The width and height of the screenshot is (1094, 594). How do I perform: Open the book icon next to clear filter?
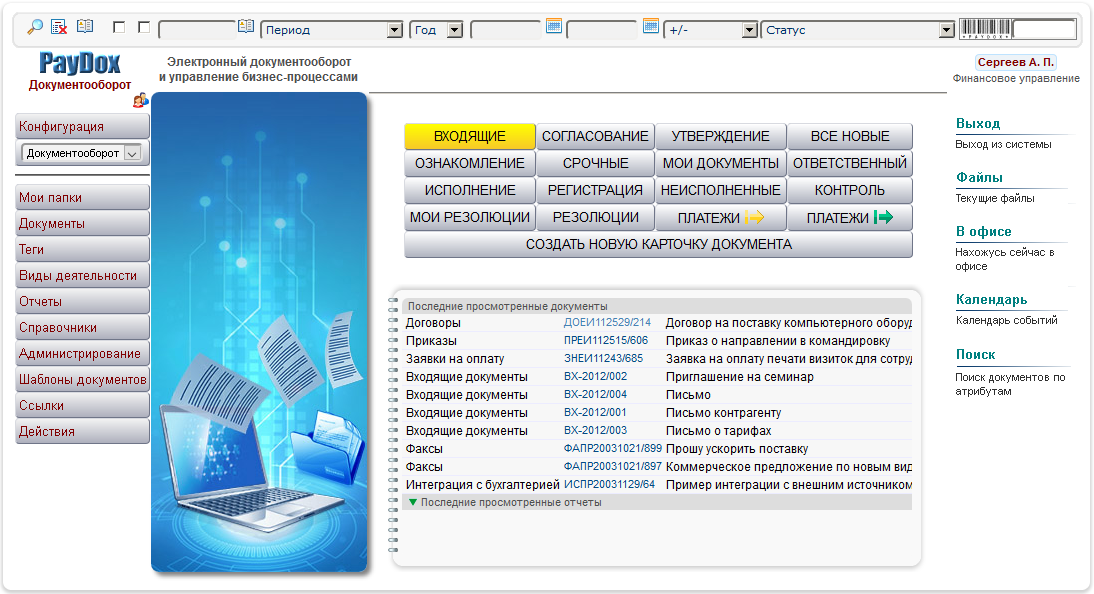point(85,27)
